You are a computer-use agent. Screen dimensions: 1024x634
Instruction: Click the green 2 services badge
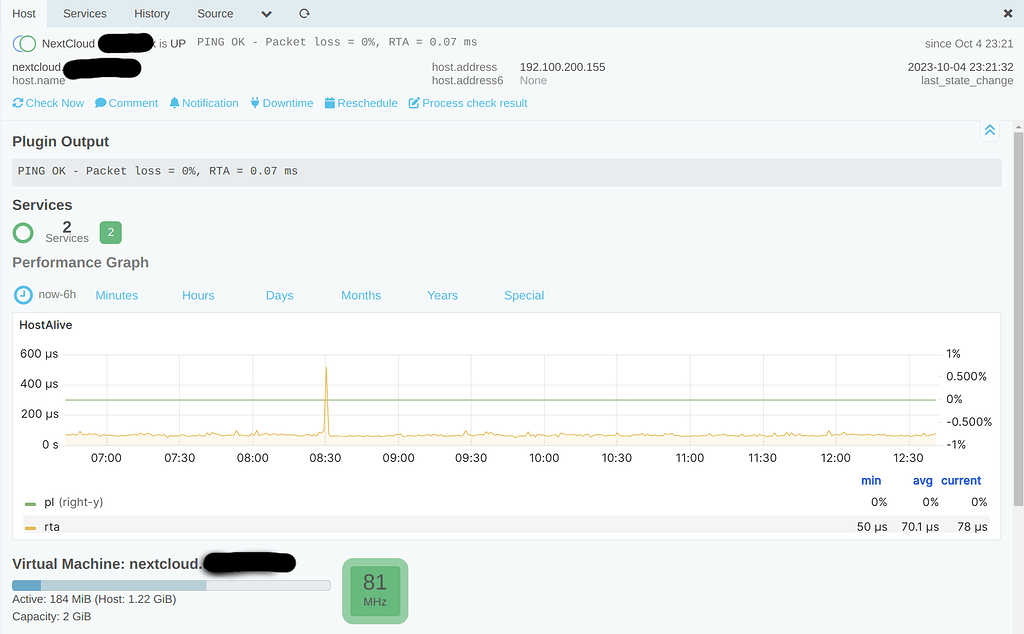pos(110,232)
